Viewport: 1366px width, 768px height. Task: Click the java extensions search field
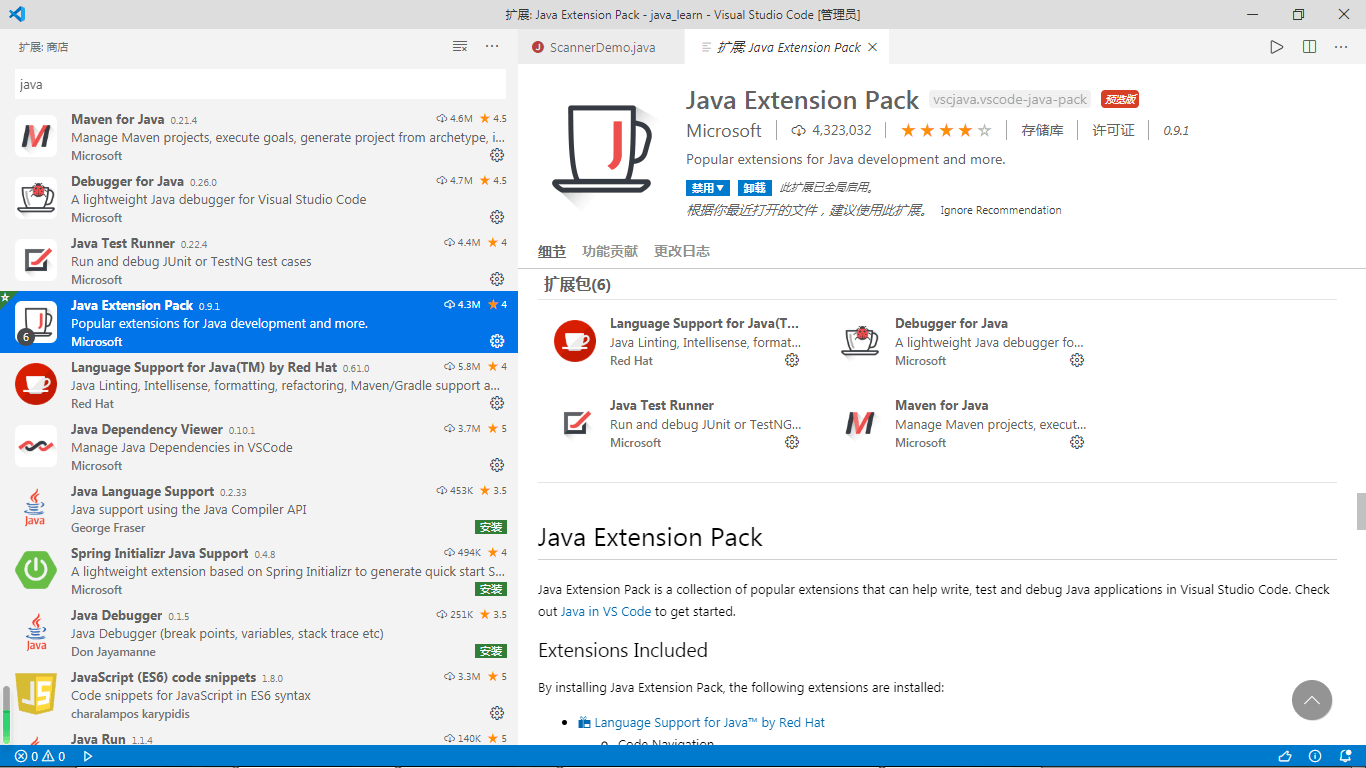tap(260, 85)
